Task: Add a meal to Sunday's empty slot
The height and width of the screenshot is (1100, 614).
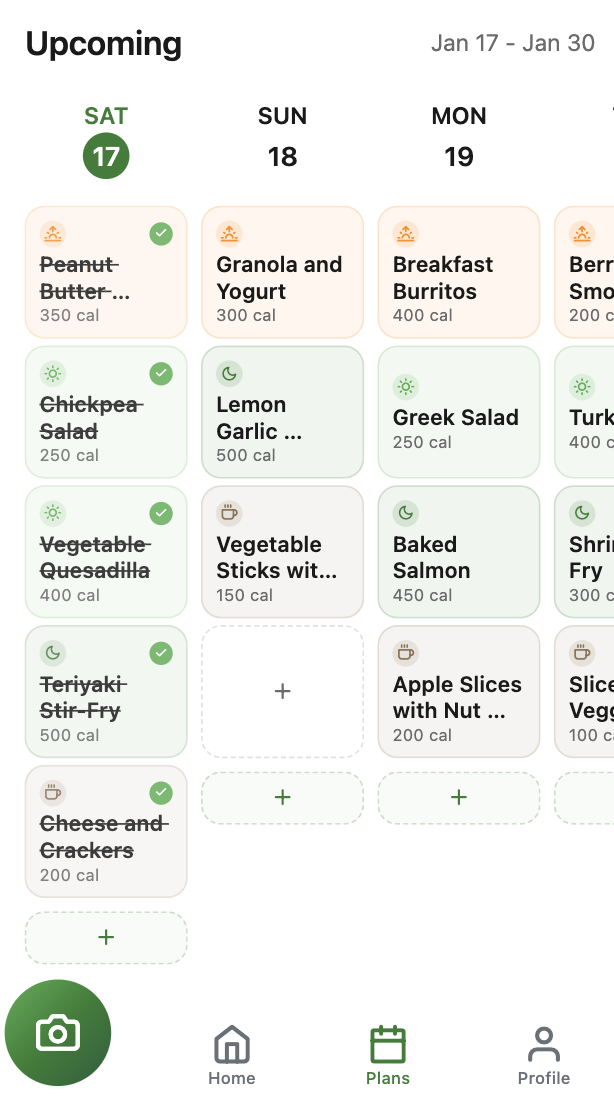Action: point(282,691)
